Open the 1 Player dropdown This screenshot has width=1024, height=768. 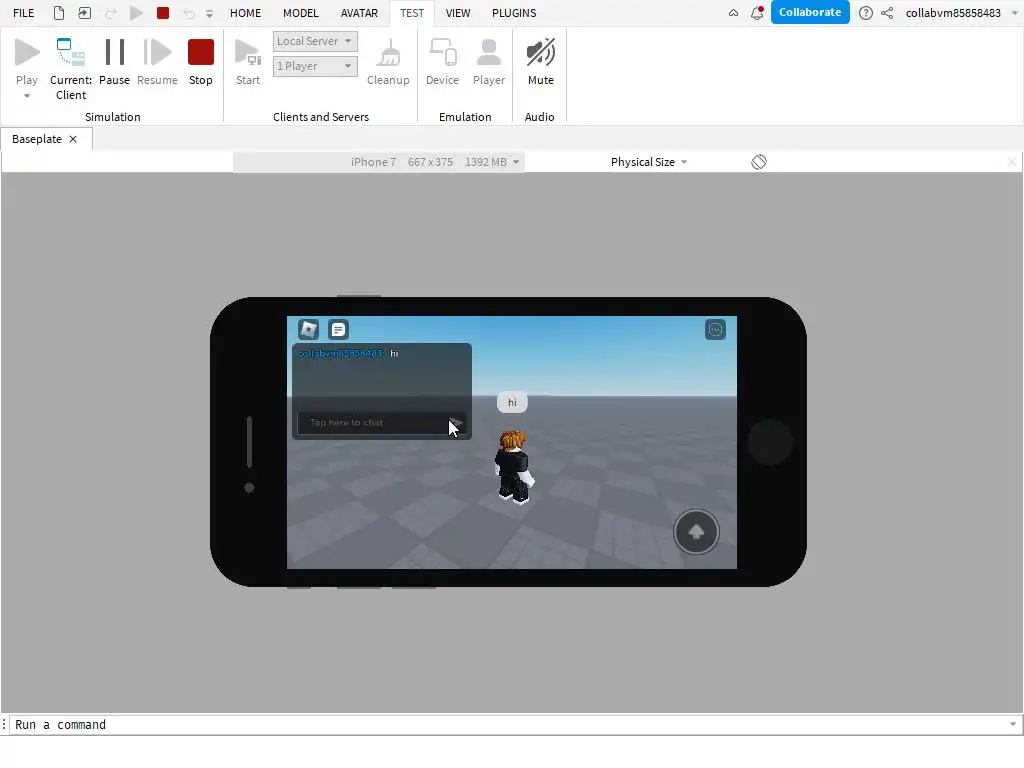pos(315,66)
